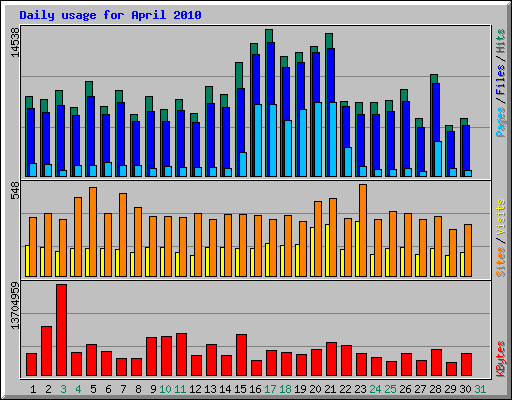Click day 25 on the x-axis
This screenshot has width=512, height=400.
390,389
